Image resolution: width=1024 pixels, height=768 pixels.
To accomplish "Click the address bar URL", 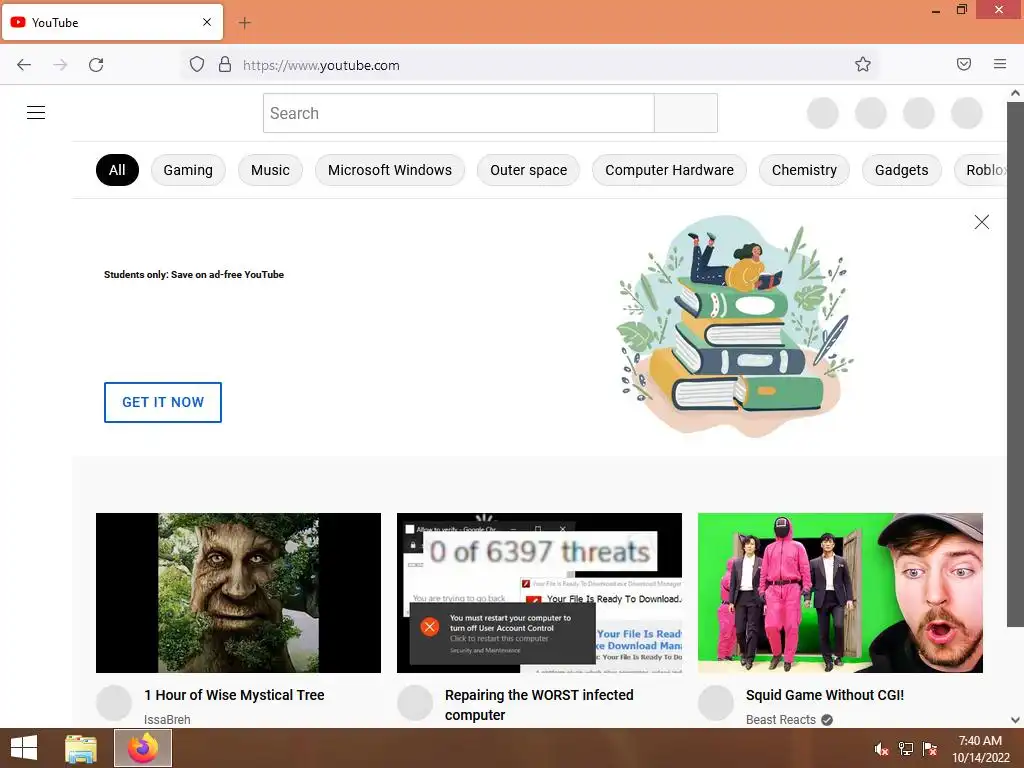I will 321,65.
